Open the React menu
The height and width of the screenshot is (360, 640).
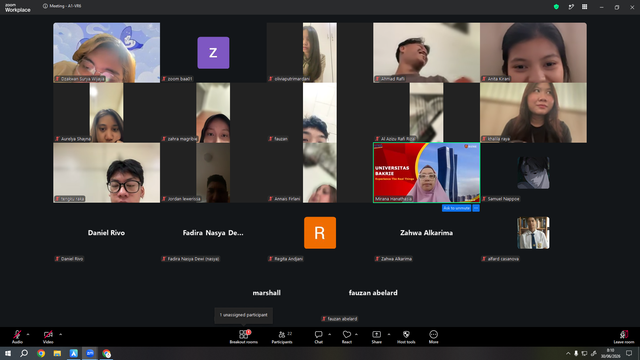[347, 337]
